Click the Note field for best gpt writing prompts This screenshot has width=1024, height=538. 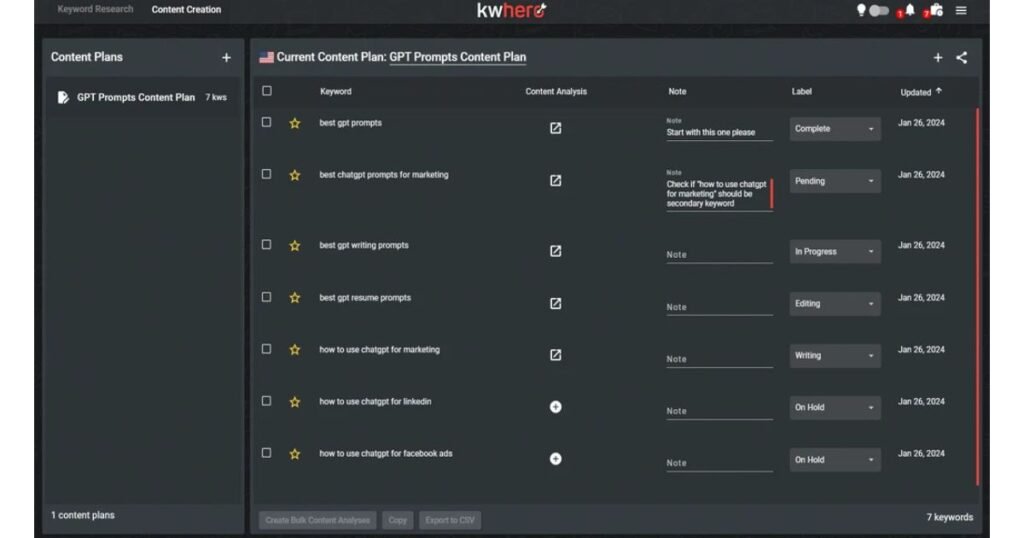pos(719,255)
